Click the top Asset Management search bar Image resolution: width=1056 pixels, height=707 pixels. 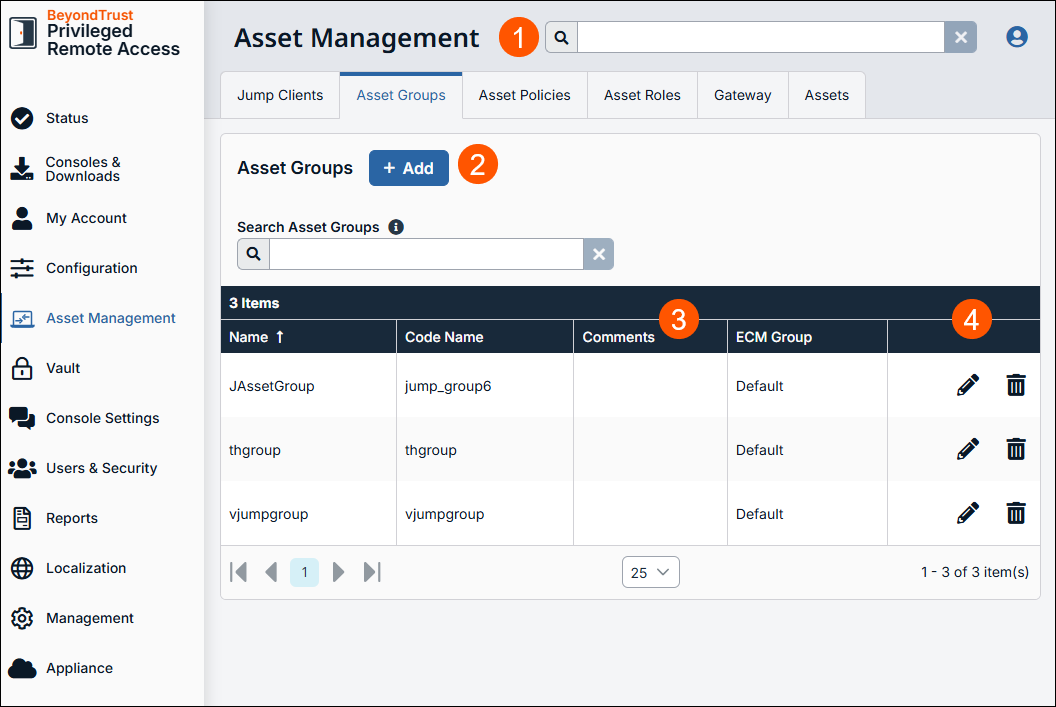pos(760,36)
